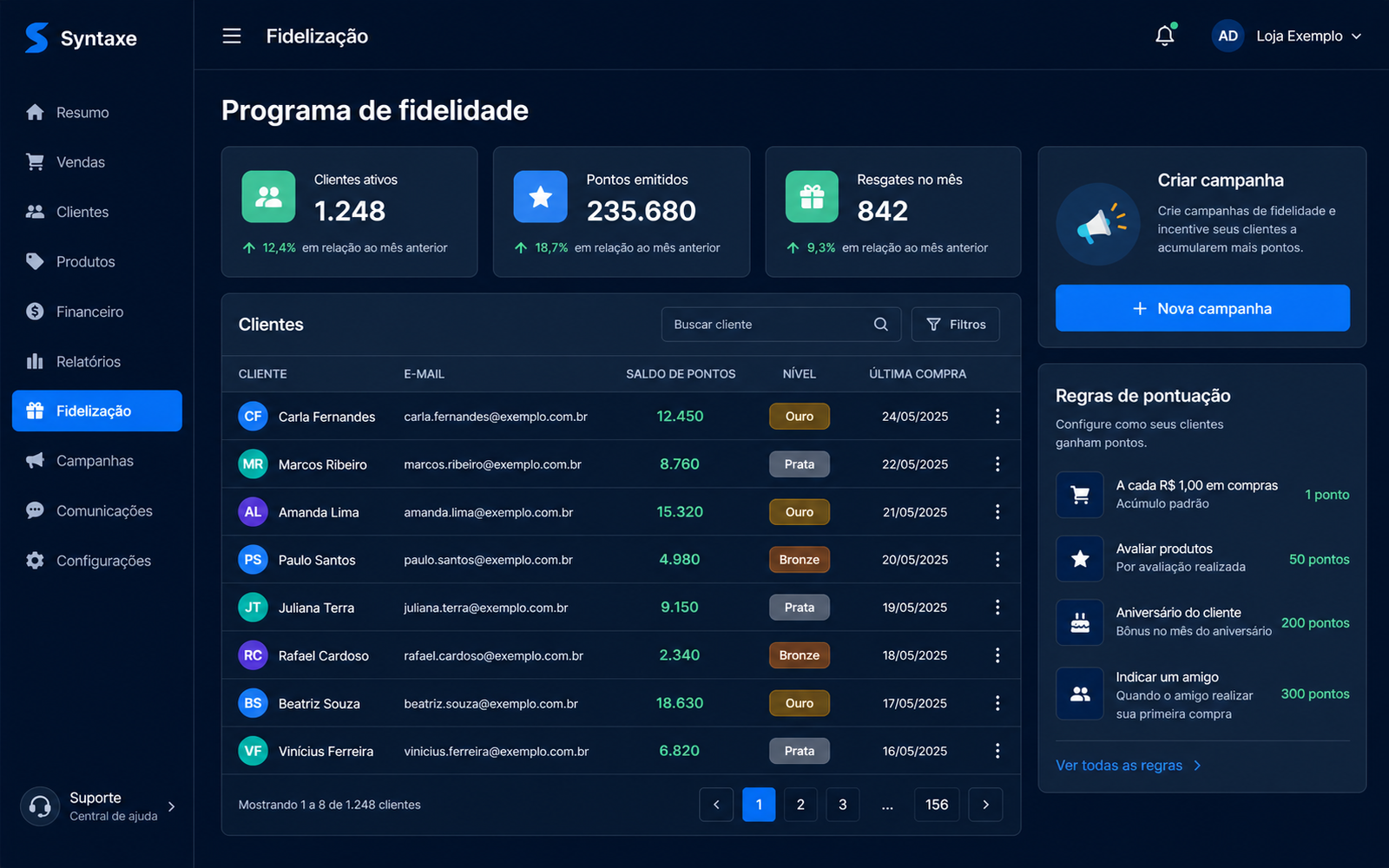Image resolution: width=1389 pixels, height=868 pixels.
Task: Go to page 3
Action: (x=842, y=805)
